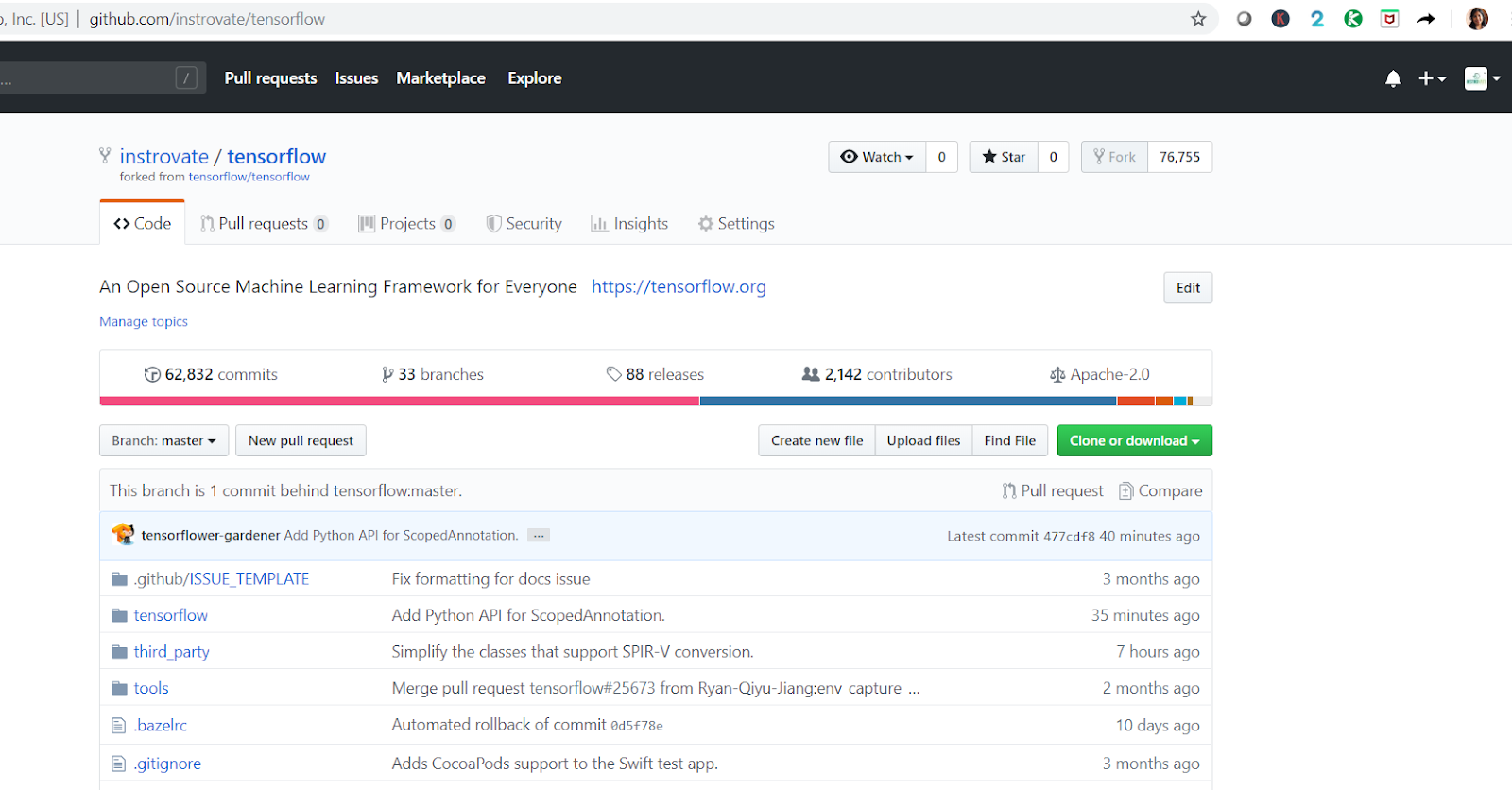1512x790 pixels.
Task: Click Create new file
Action: pos(816,440)
